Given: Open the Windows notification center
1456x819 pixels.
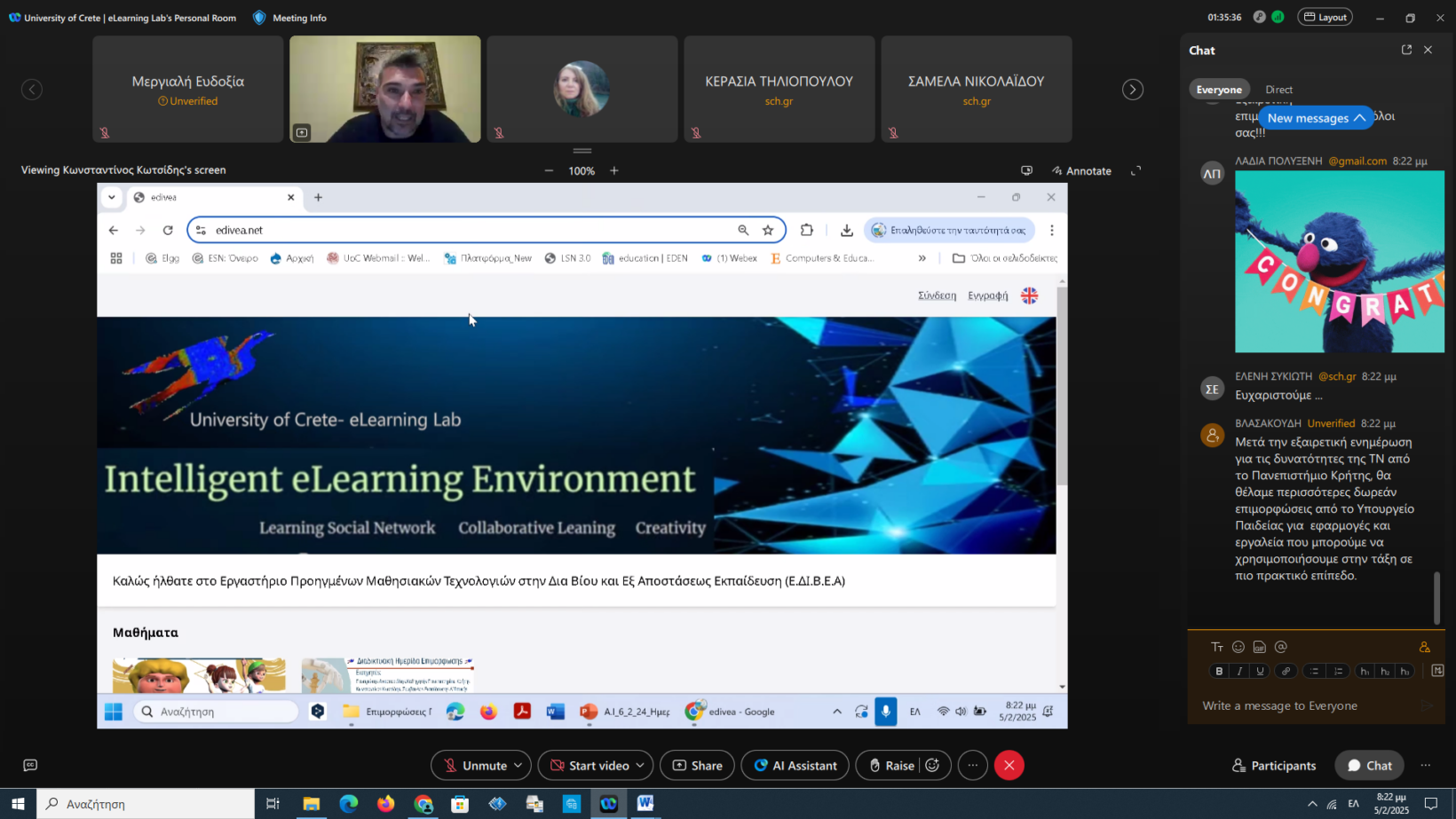Looking at the screenshot, I should tap(1431, 804).
